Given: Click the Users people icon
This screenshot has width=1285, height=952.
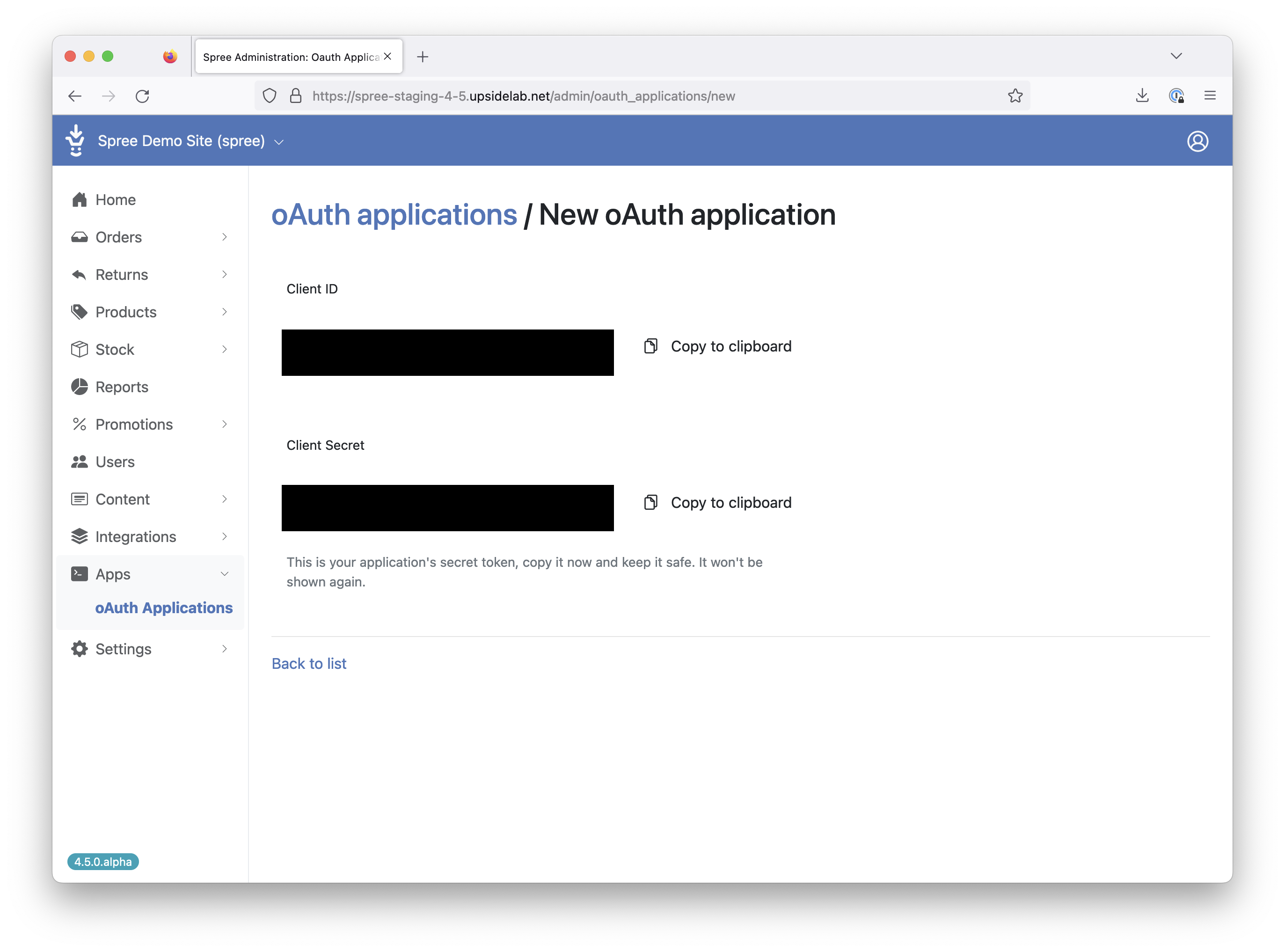Looking at the screenshot, I should 79,461.
